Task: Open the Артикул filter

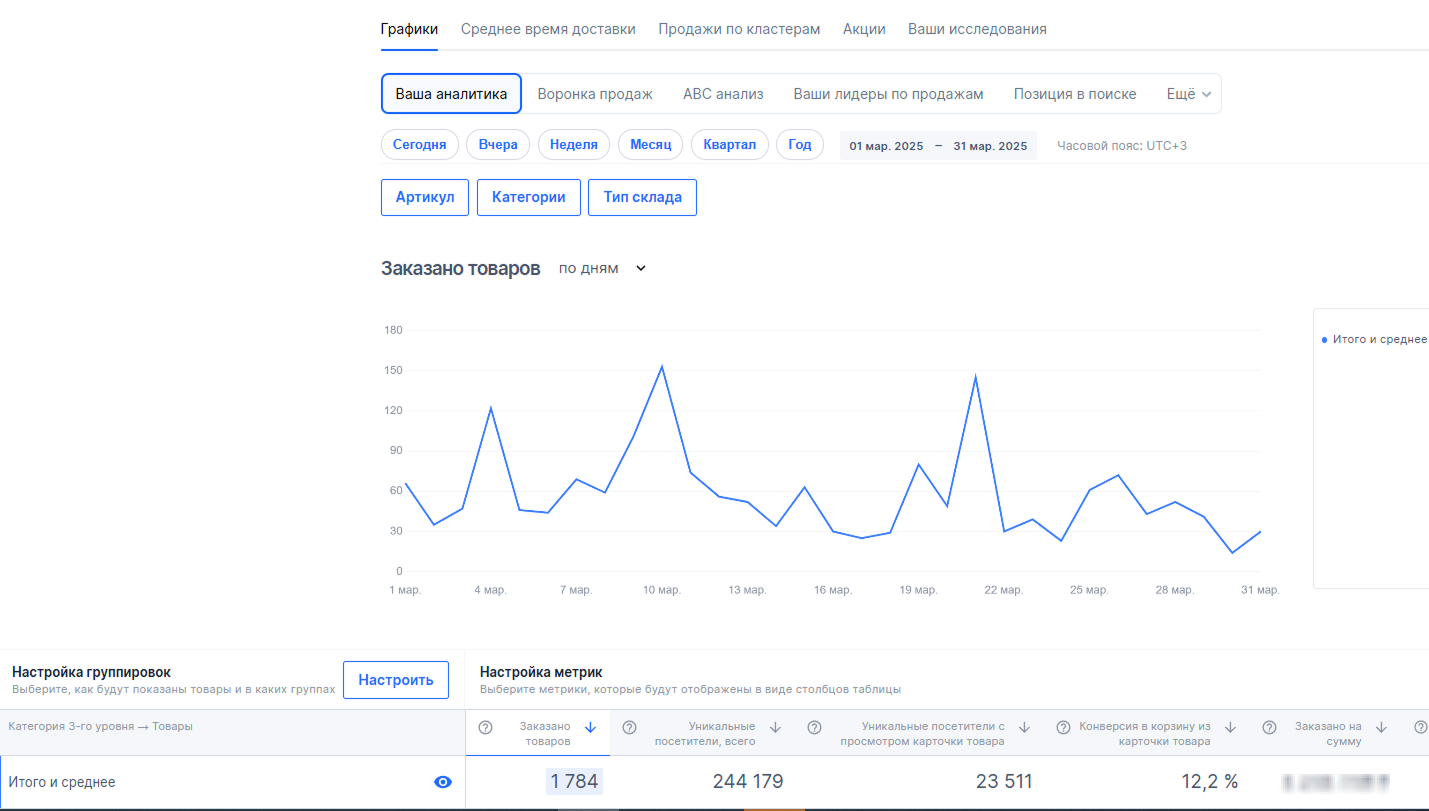Action: click(x=425, y=197)
